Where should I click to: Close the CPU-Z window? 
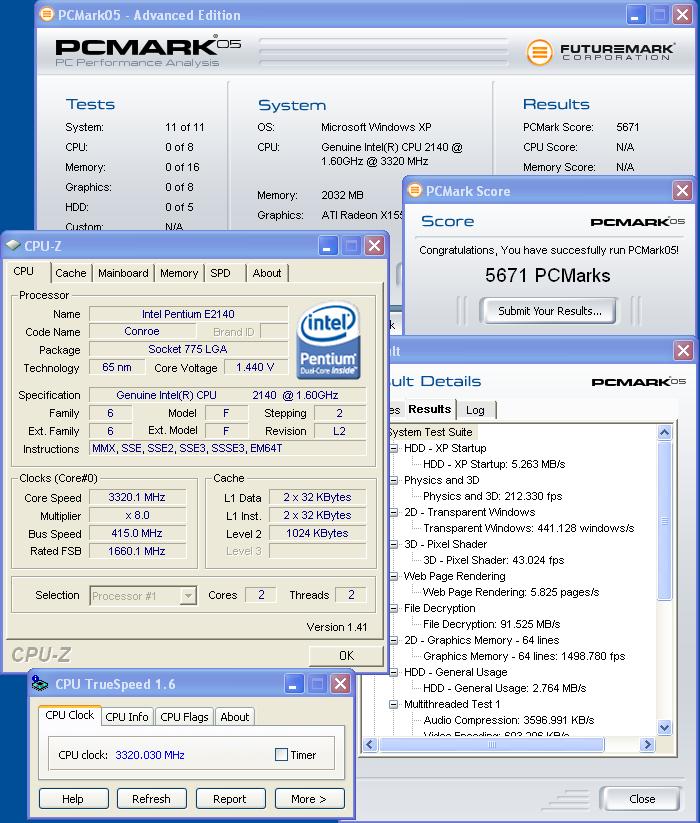[x=374, y=246]
